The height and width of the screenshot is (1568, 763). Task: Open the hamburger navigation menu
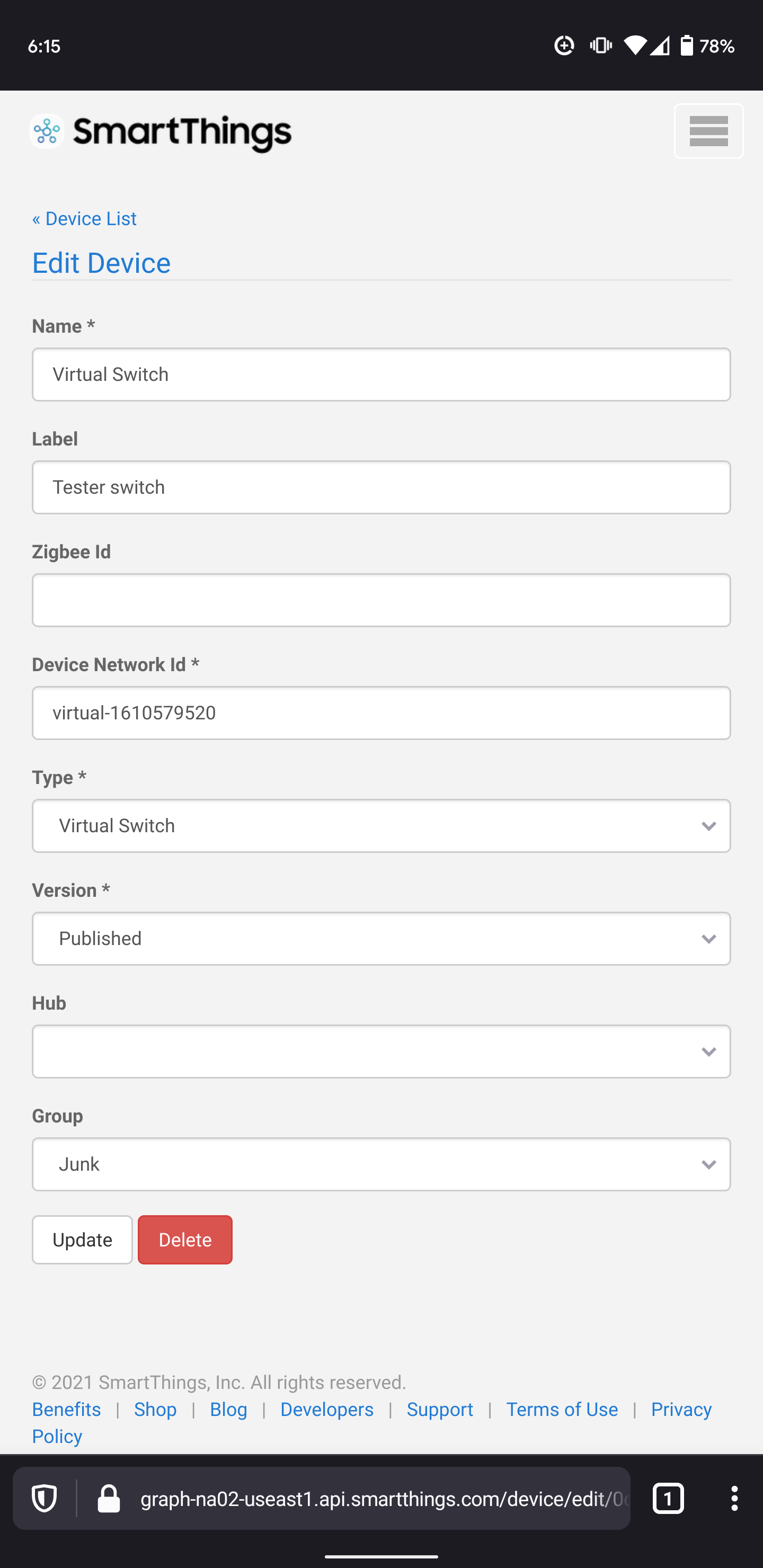click(x=708, y=131)
